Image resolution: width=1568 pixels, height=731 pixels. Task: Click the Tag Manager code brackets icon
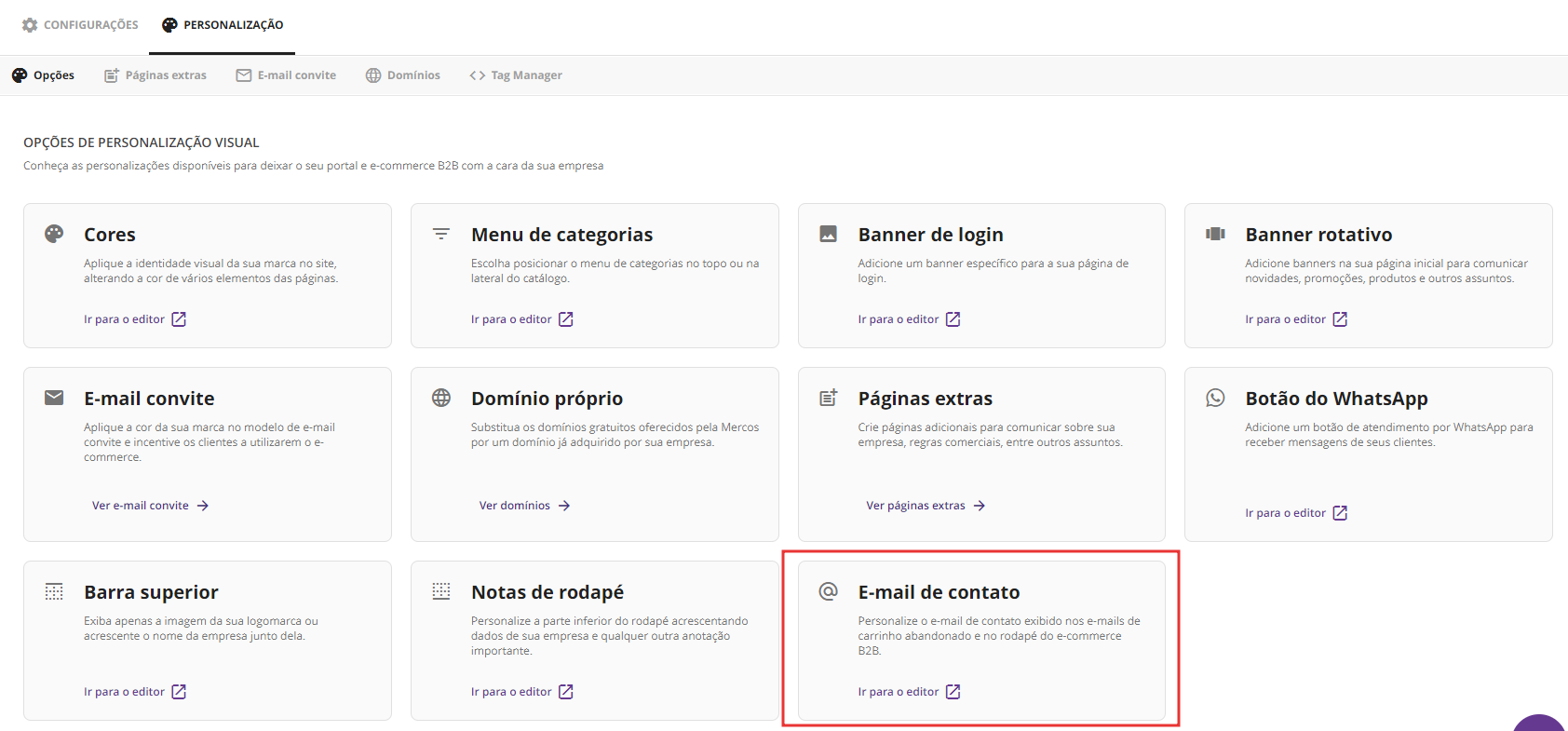[478, 75]
